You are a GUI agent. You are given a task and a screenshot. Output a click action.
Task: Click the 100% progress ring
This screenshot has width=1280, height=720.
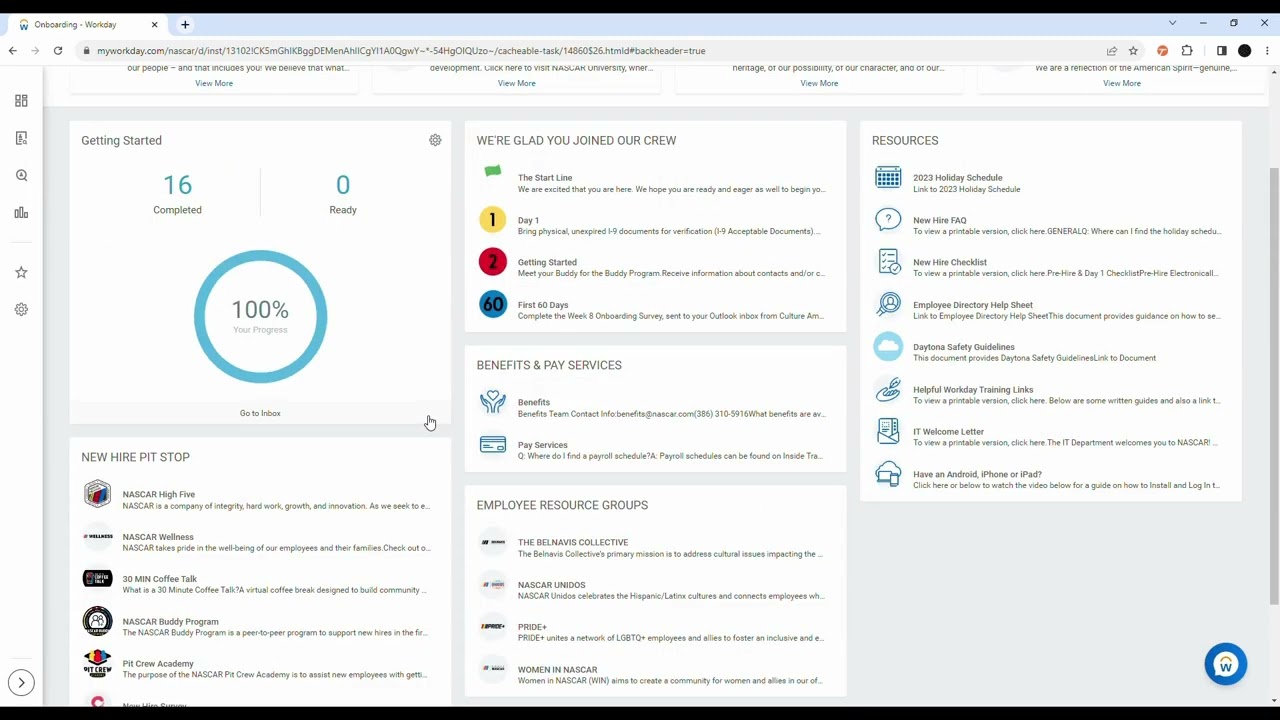click(260, 316)
